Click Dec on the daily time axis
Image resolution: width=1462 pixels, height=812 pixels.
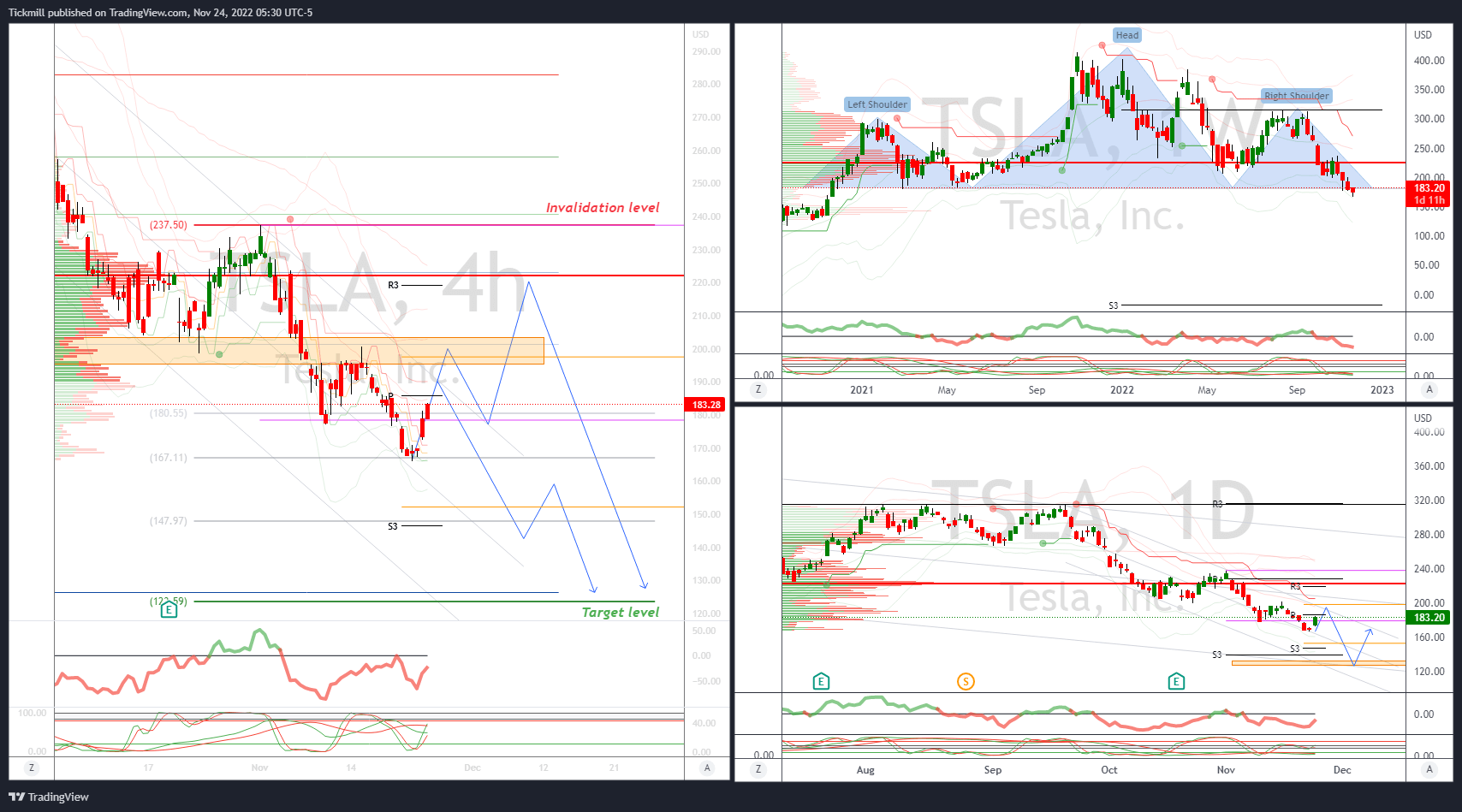(x=1342, y=770)
